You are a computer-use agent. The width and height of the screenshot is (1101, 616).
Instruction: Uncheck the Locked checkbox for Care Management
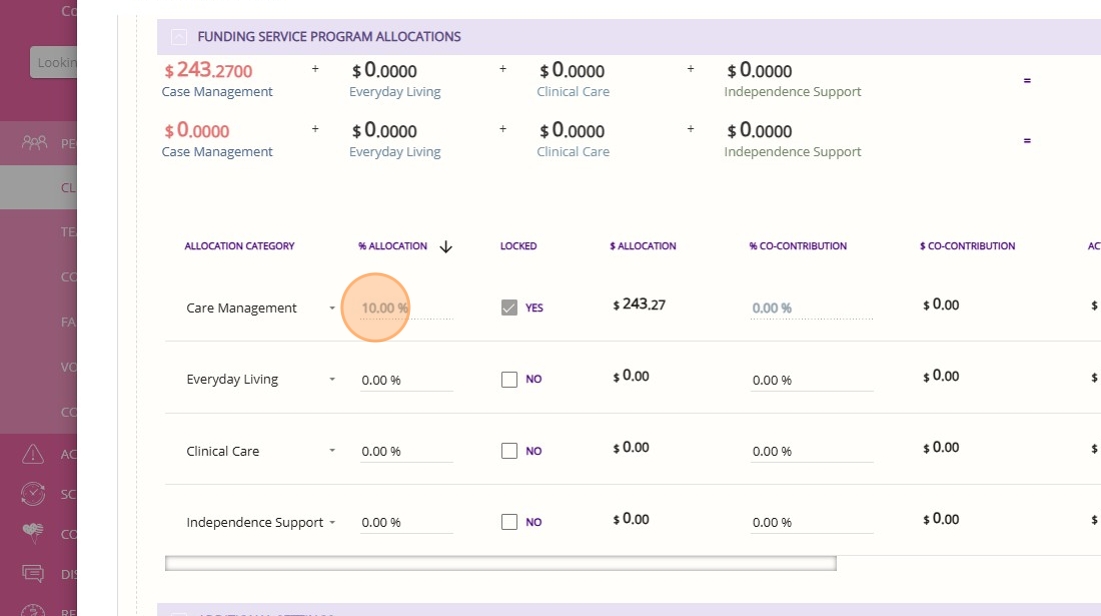[x=509, y=308]
